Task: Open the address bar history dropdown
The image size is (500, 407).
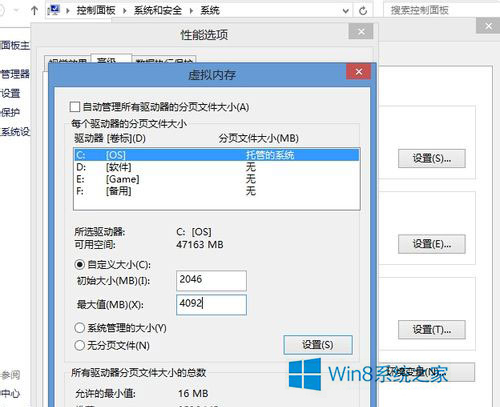Action: (x=346, y=11)
